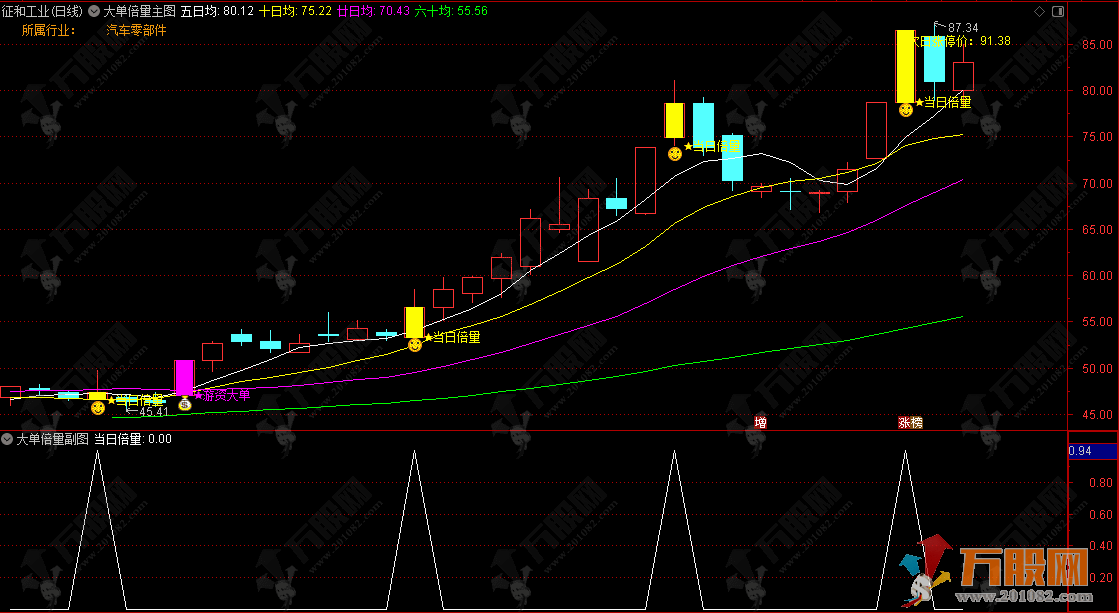Open the 大单倍量主图 indicator dropdown arrow

(x=94, y=12)
